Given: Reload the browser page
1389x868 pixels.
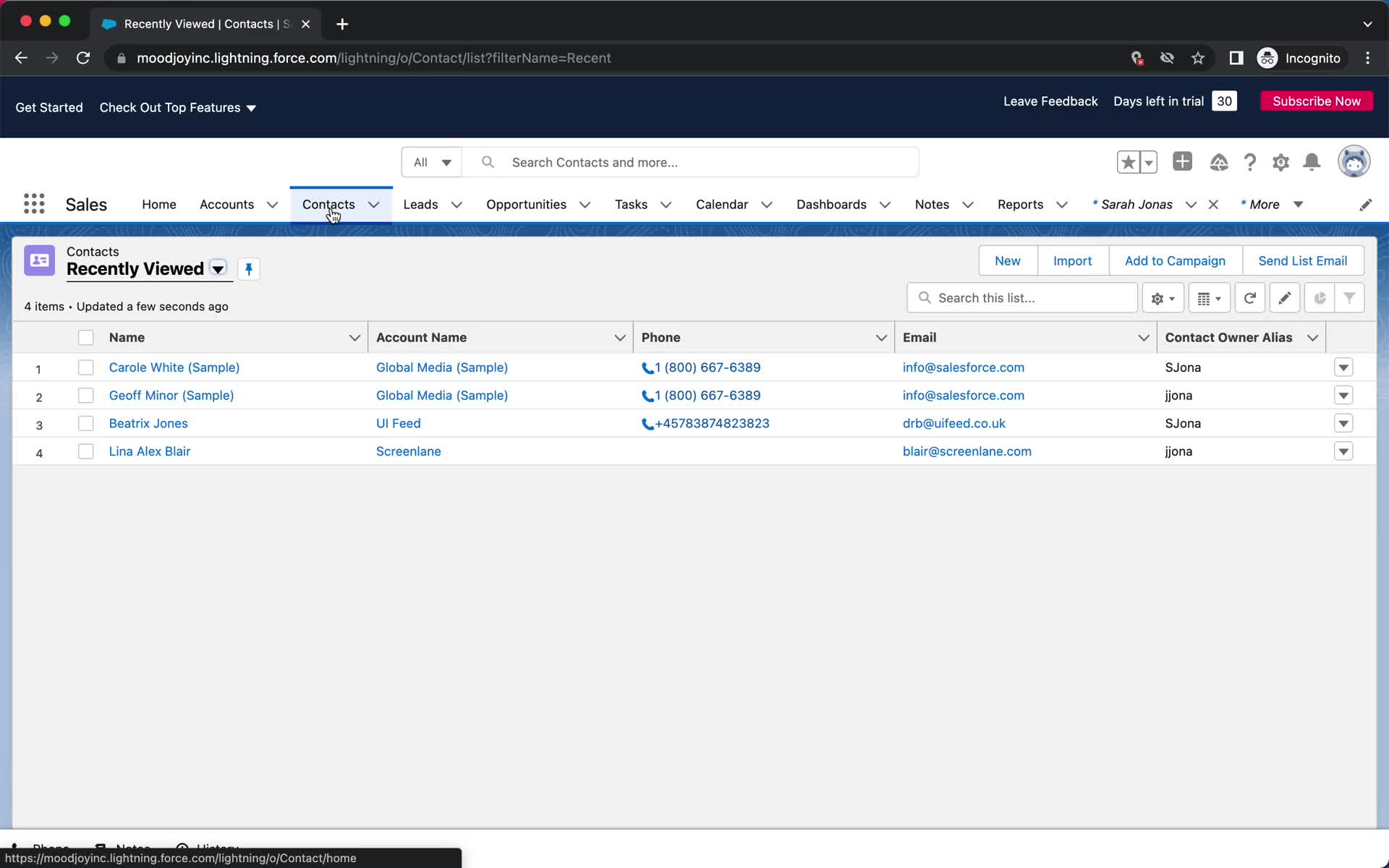Looking at the screenshot, I should tap(83, 58).
